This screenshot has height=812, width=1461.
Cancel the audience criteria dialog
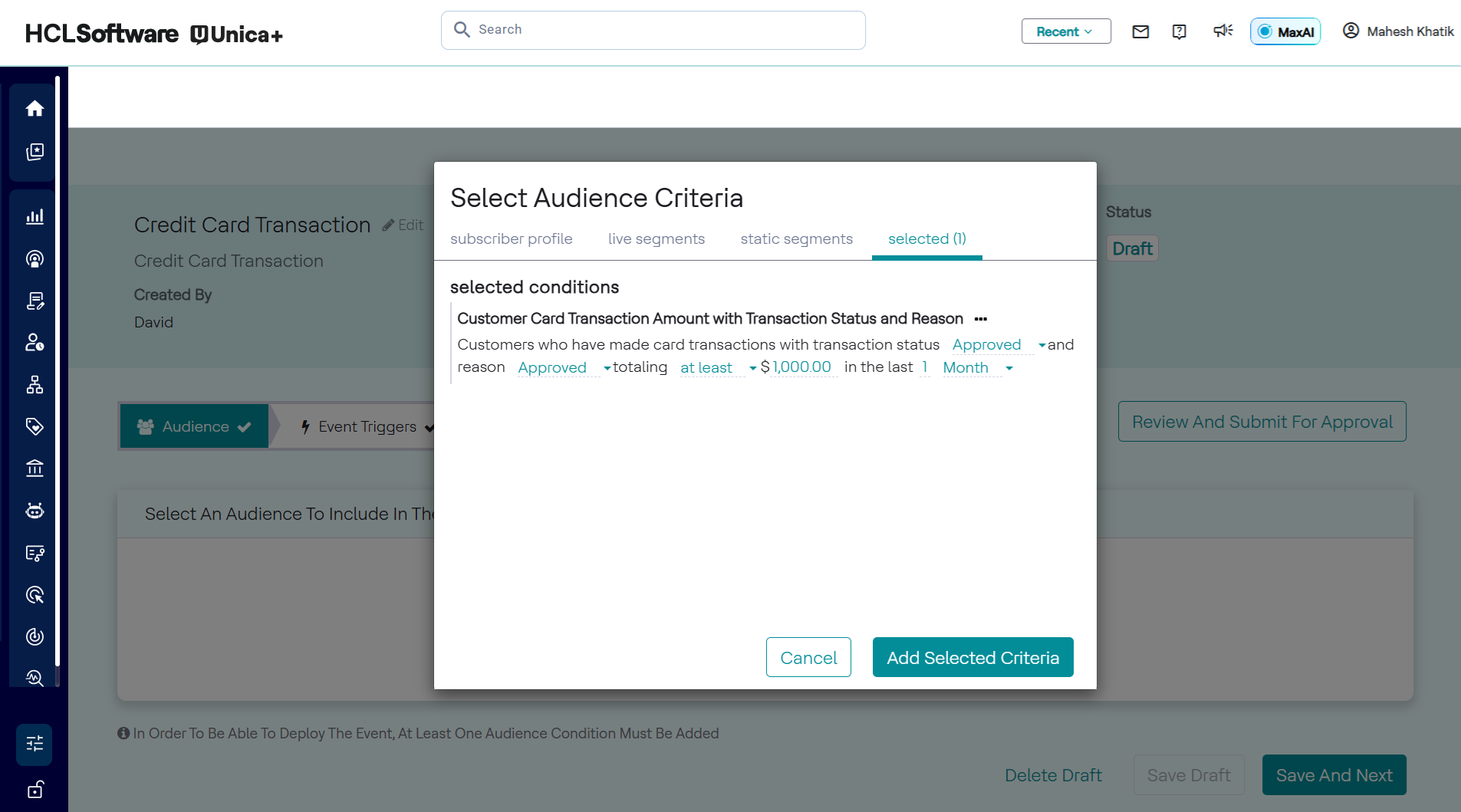pos(808,658)
